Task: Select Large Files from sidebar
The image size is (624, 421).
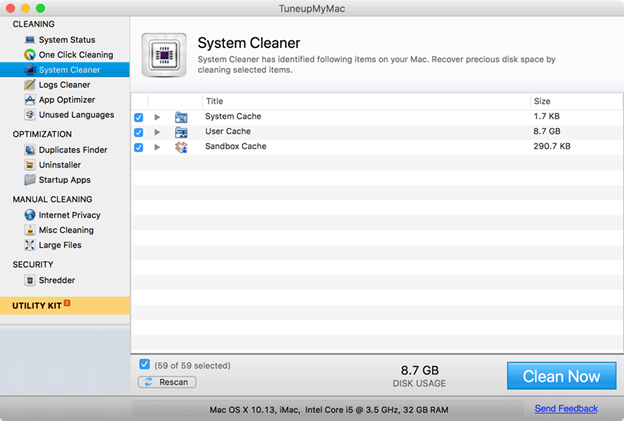Action: [x=60, y=245]
